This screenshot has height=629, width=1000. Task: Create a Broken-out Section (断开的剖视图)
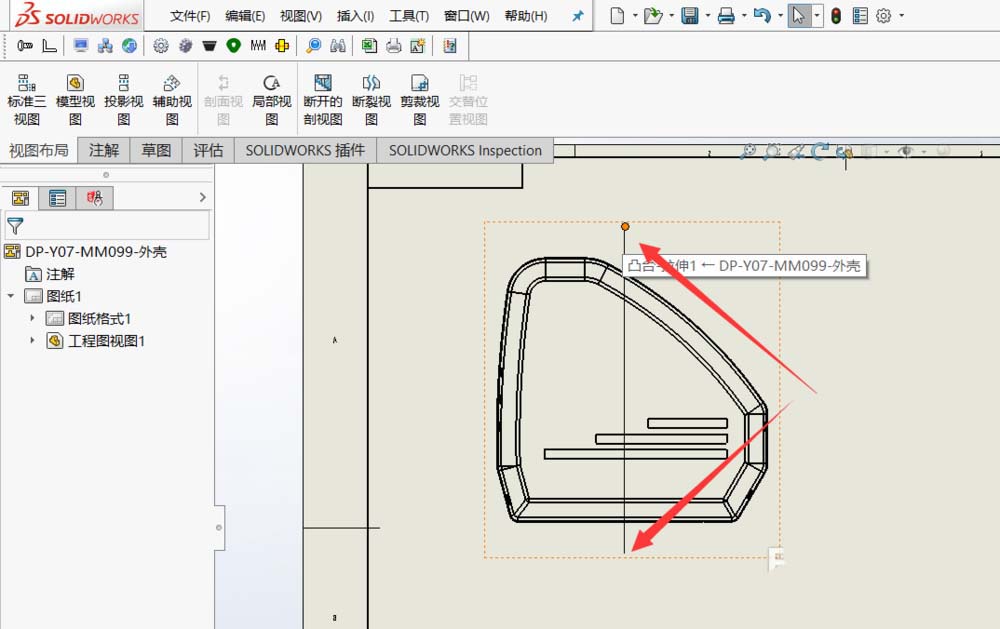point(323,100)
